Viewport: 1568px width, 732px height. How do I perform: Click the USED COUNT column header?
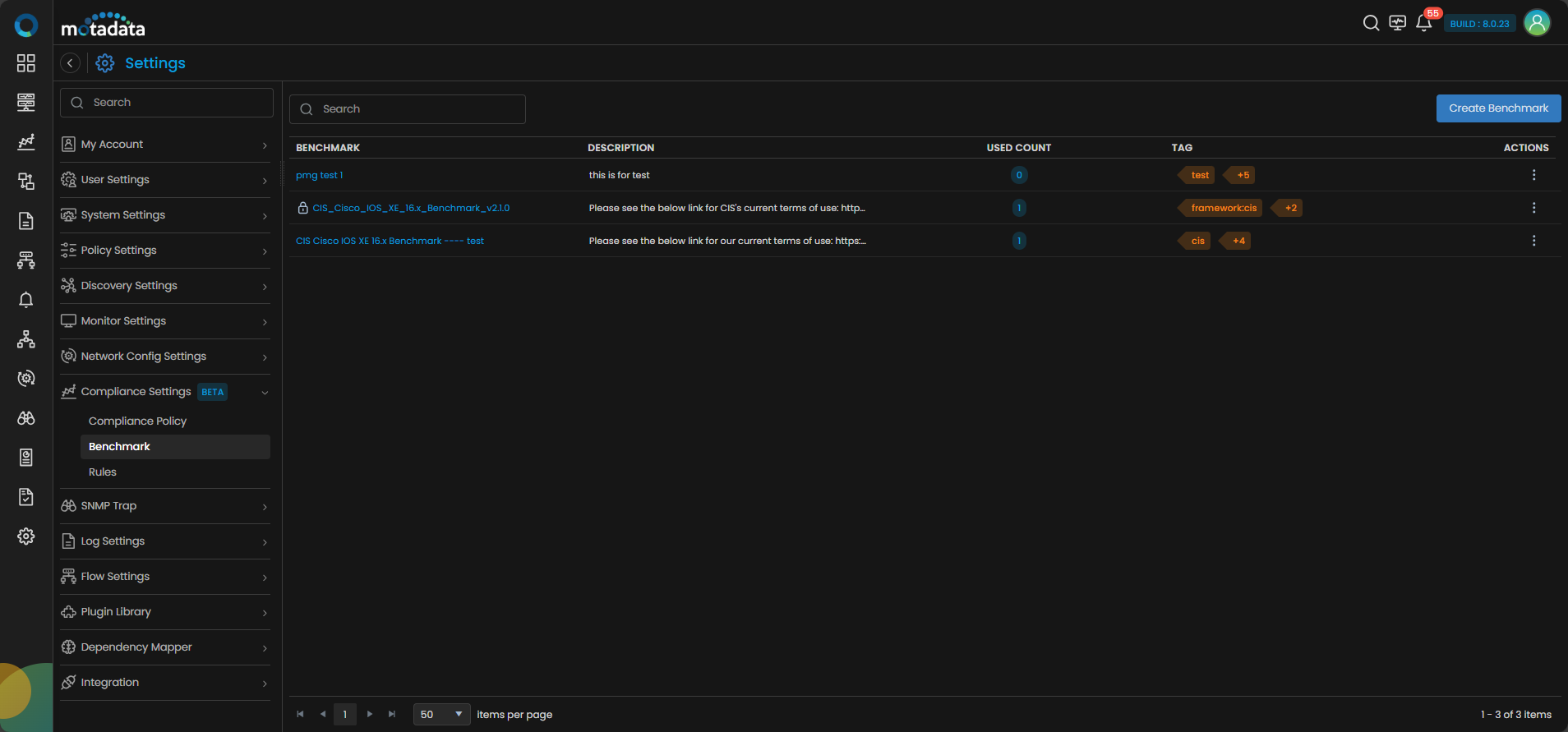tap(1019, 148)
